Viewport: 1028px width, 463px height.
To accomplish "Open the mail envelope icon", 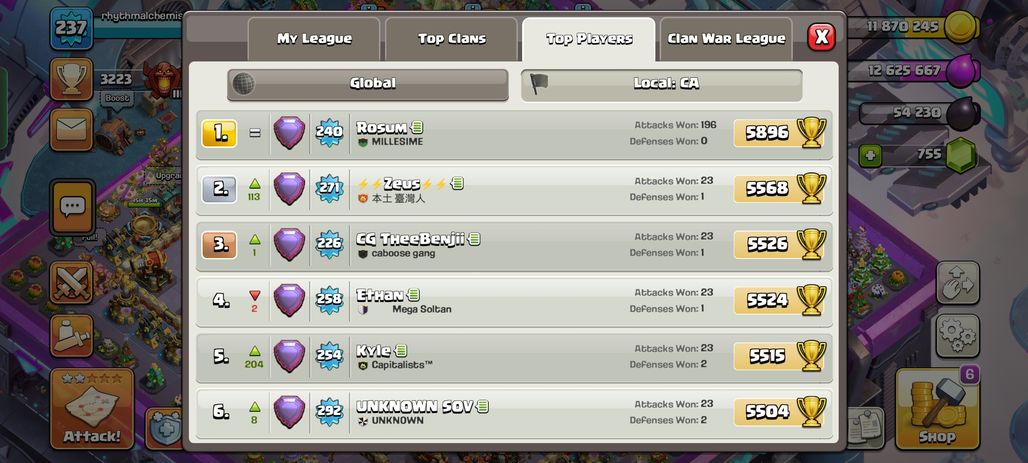I will (x=71, y=129).
